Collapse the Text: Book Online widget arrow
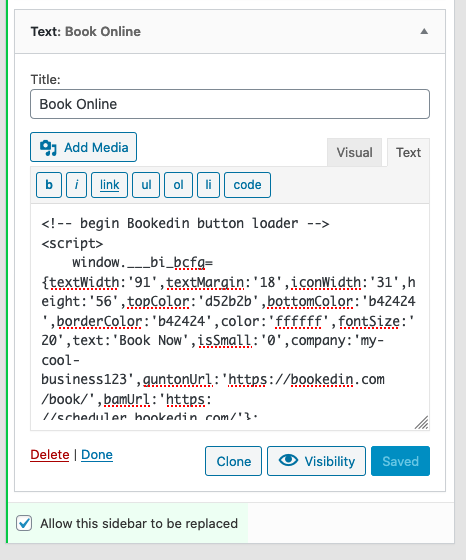 point(424,31)
